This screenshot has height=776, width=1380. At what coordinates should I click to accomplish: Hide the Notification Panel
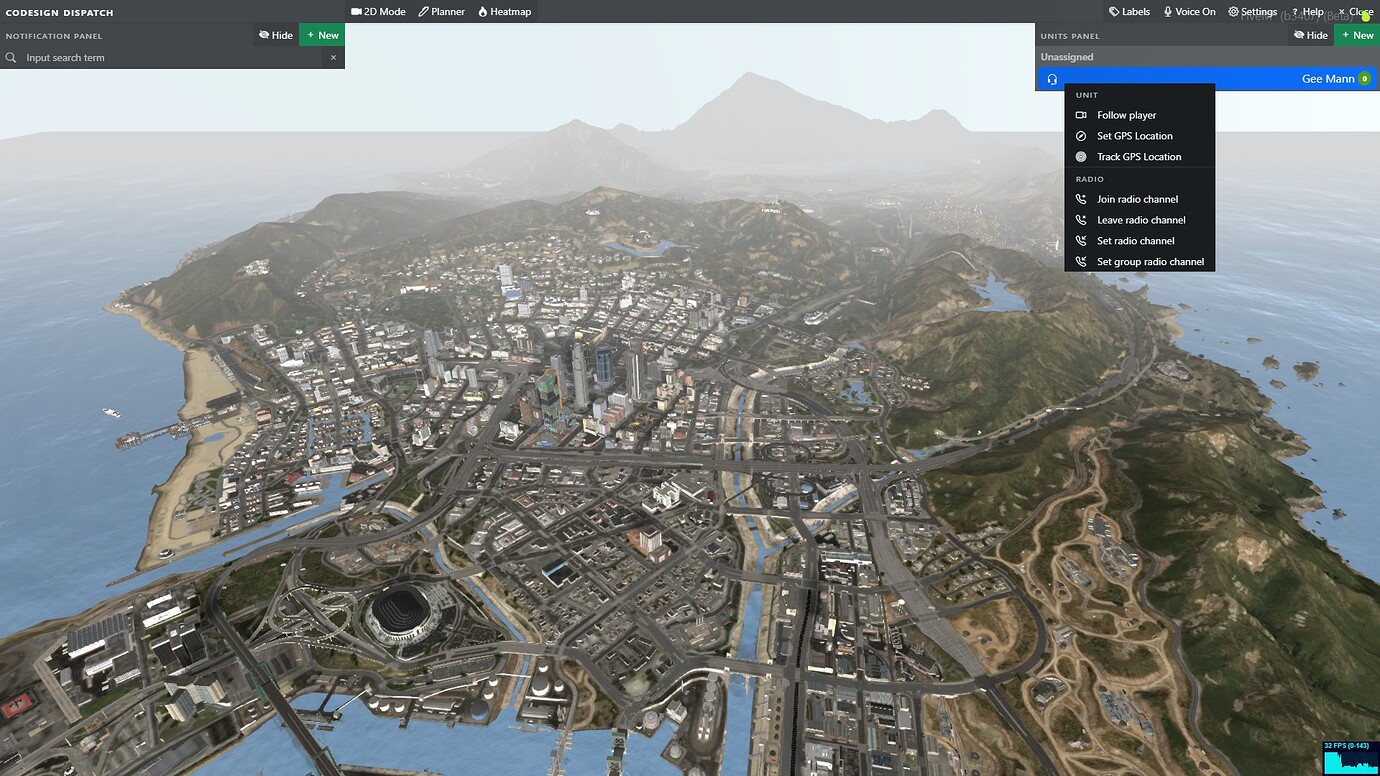[x=275, y=34]
